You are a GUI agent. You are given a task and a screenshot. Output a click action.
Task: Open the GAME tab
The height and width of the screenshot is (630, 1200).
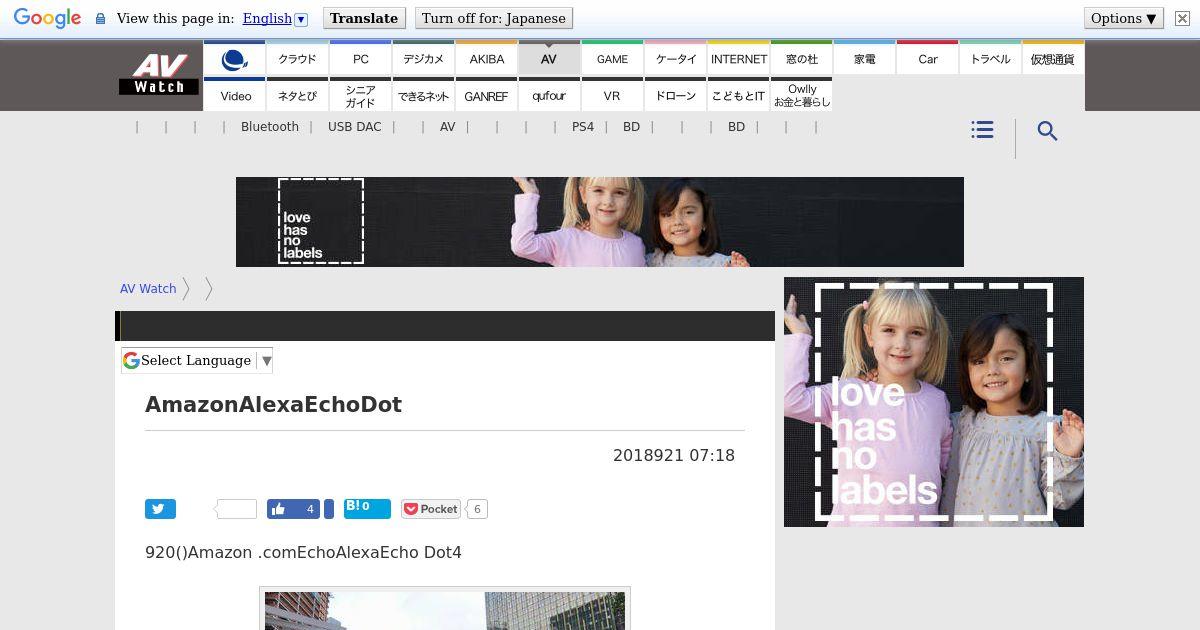612,58
